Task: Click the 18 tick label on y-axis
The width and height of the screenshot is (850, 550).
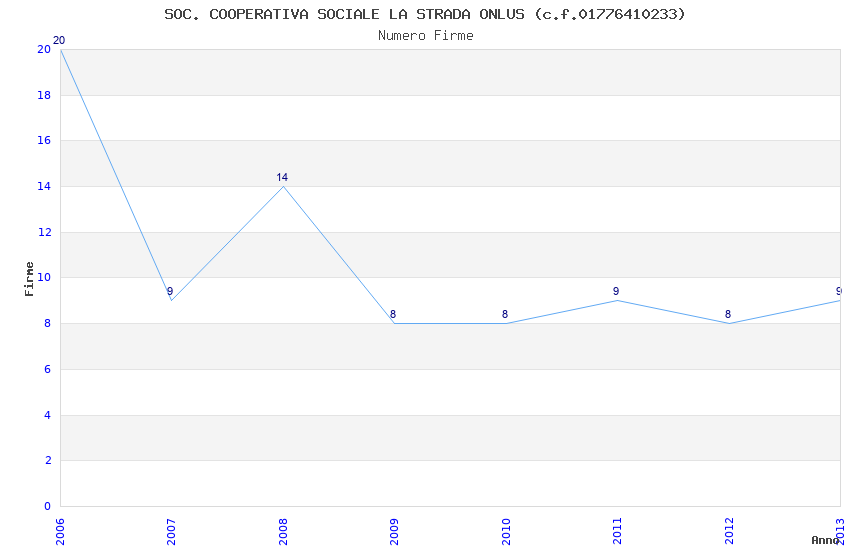Action: point(44,95)
